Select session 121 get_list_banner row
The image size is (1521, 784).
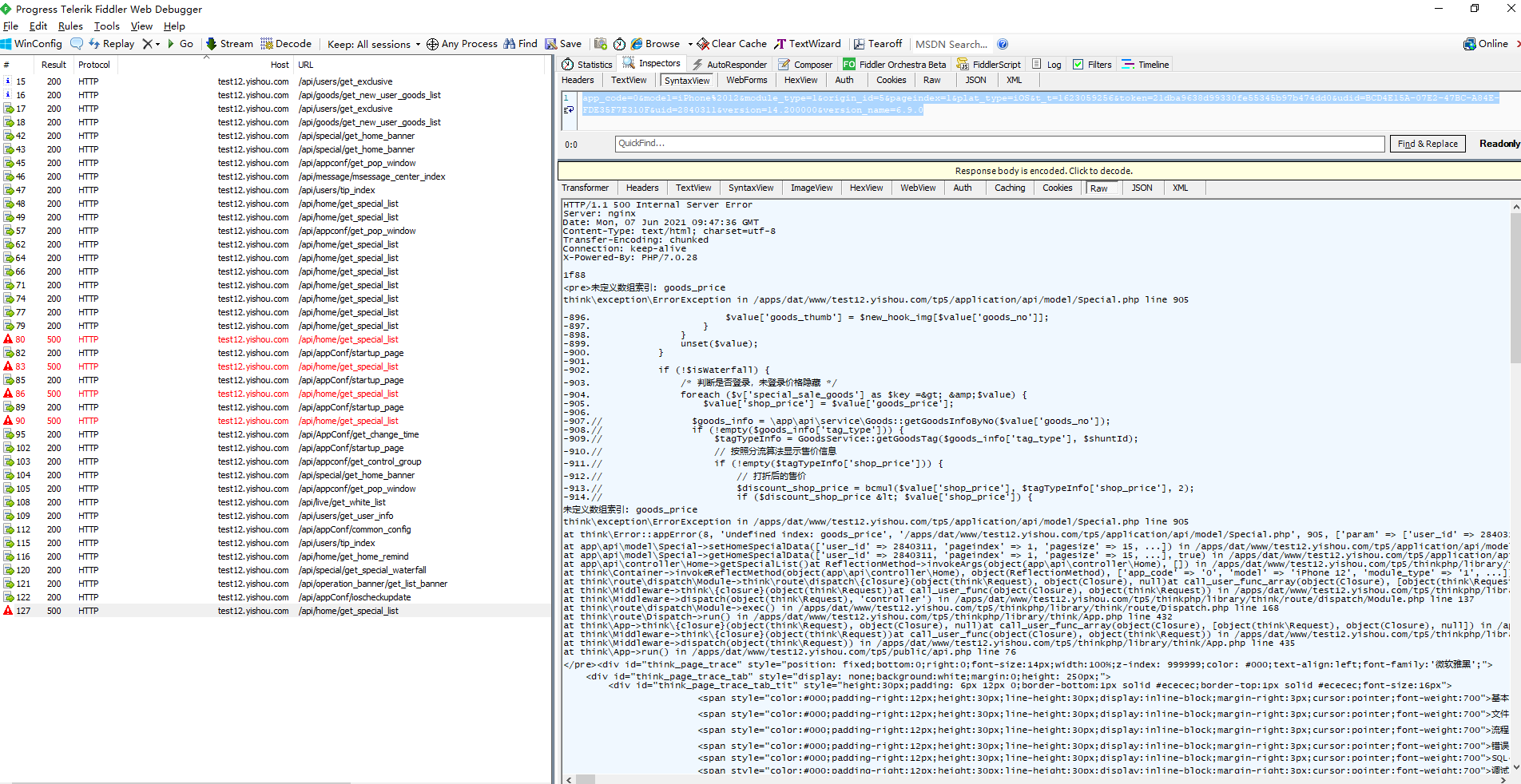276,584
